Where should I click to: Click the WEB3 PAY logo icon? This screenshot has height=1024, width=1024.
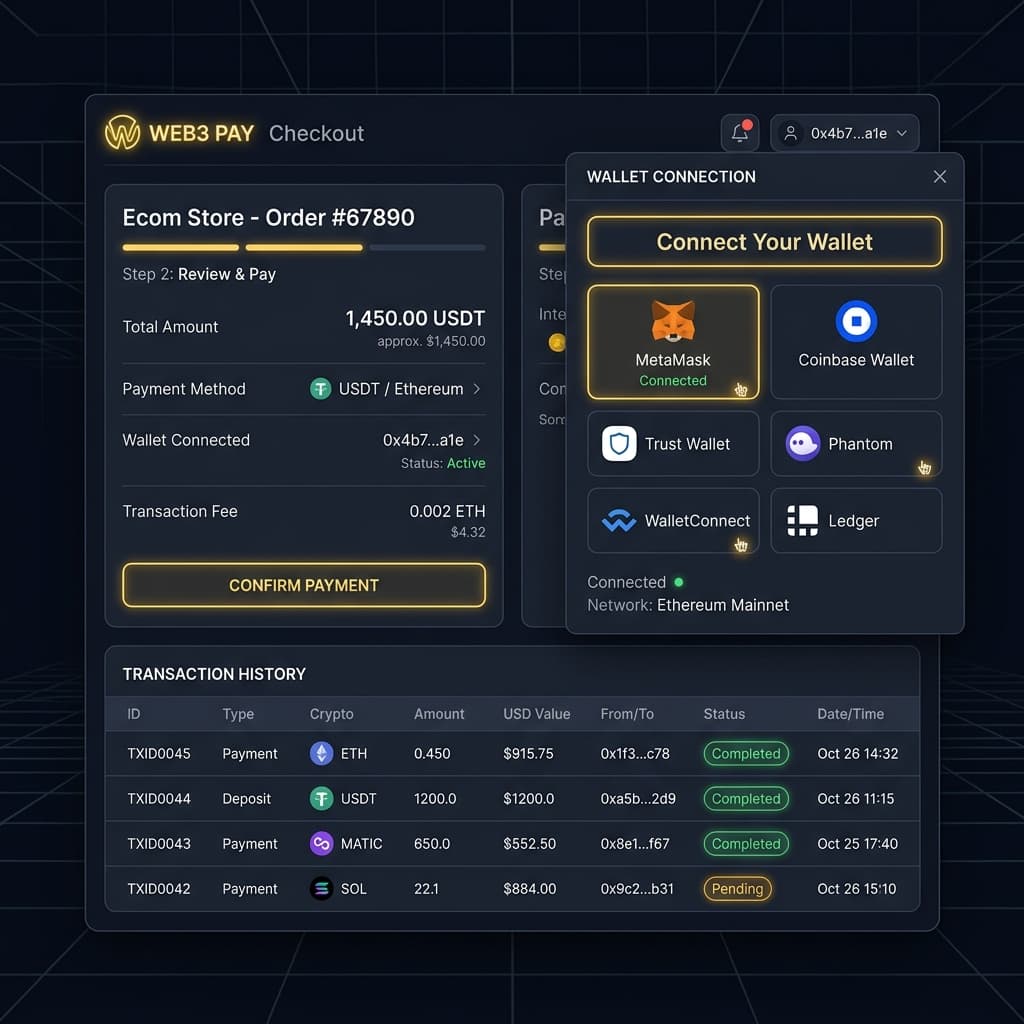pyautogui.click(x=122, y=133)
